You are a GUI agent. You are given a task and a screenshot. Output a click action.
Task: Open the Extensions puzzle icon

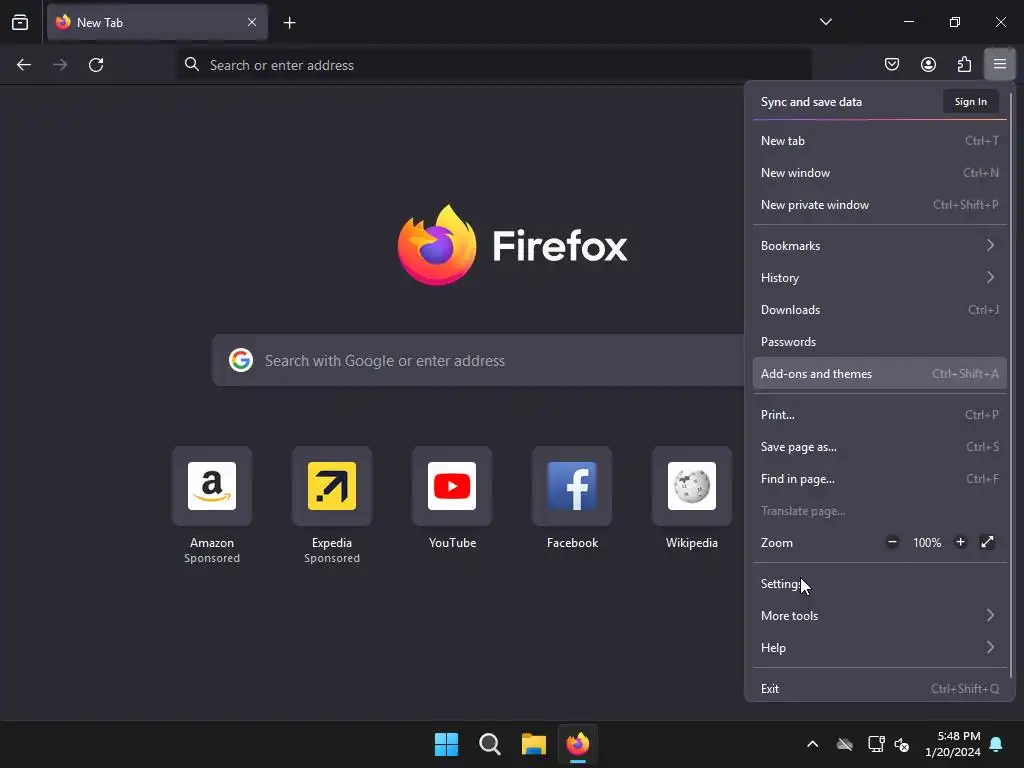click(964, 64)
